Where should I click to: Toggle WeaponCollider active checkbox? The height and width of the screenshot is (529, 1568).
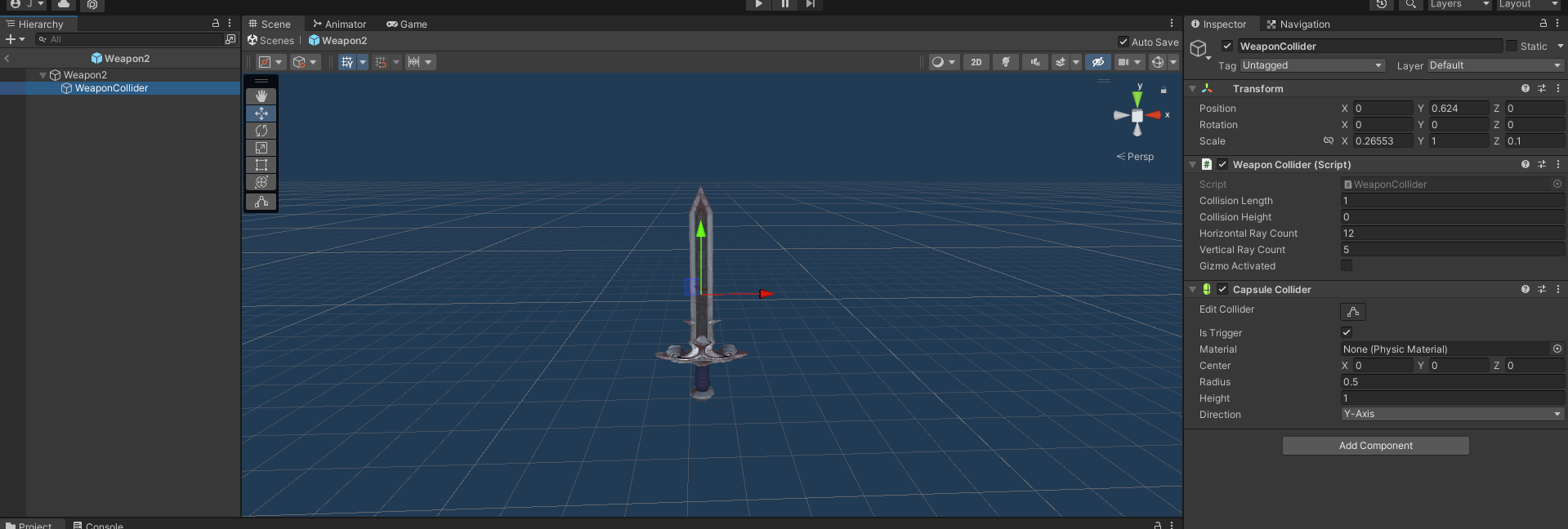coord(1227,46)
